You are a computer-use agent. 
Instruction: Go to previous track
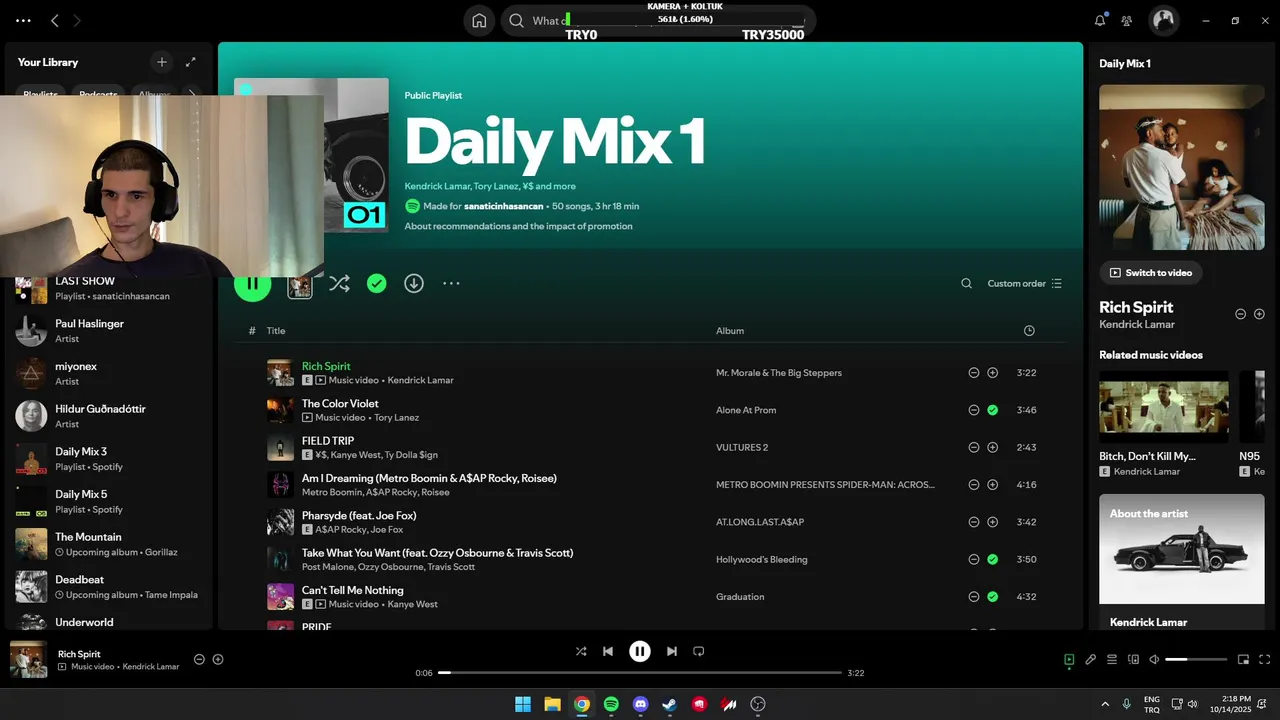click(x=608, y=651)
